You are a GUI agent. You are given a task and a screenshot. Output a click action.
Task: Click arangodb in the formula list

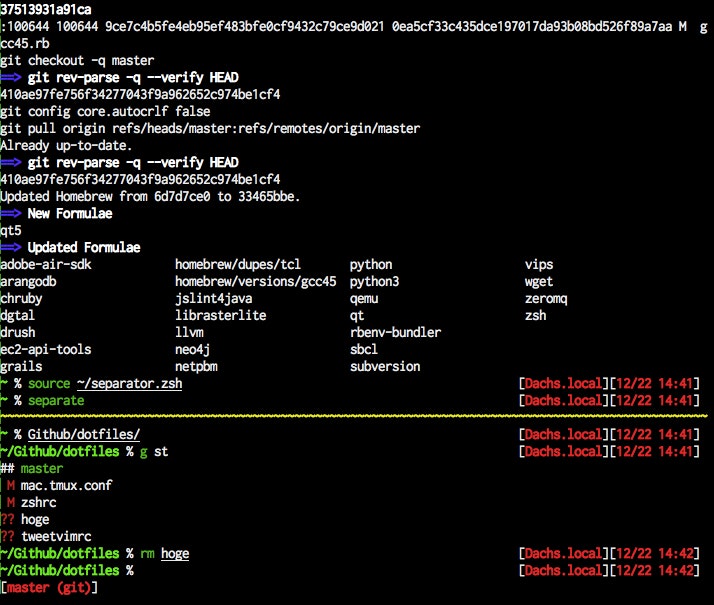(x=28, y=282)
